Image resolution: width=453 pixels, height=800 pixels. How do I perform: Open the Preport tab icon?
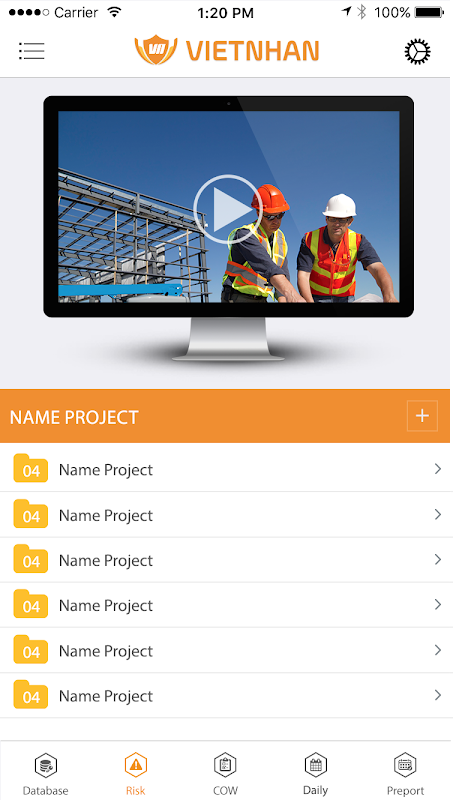click(x=406, y=765)
